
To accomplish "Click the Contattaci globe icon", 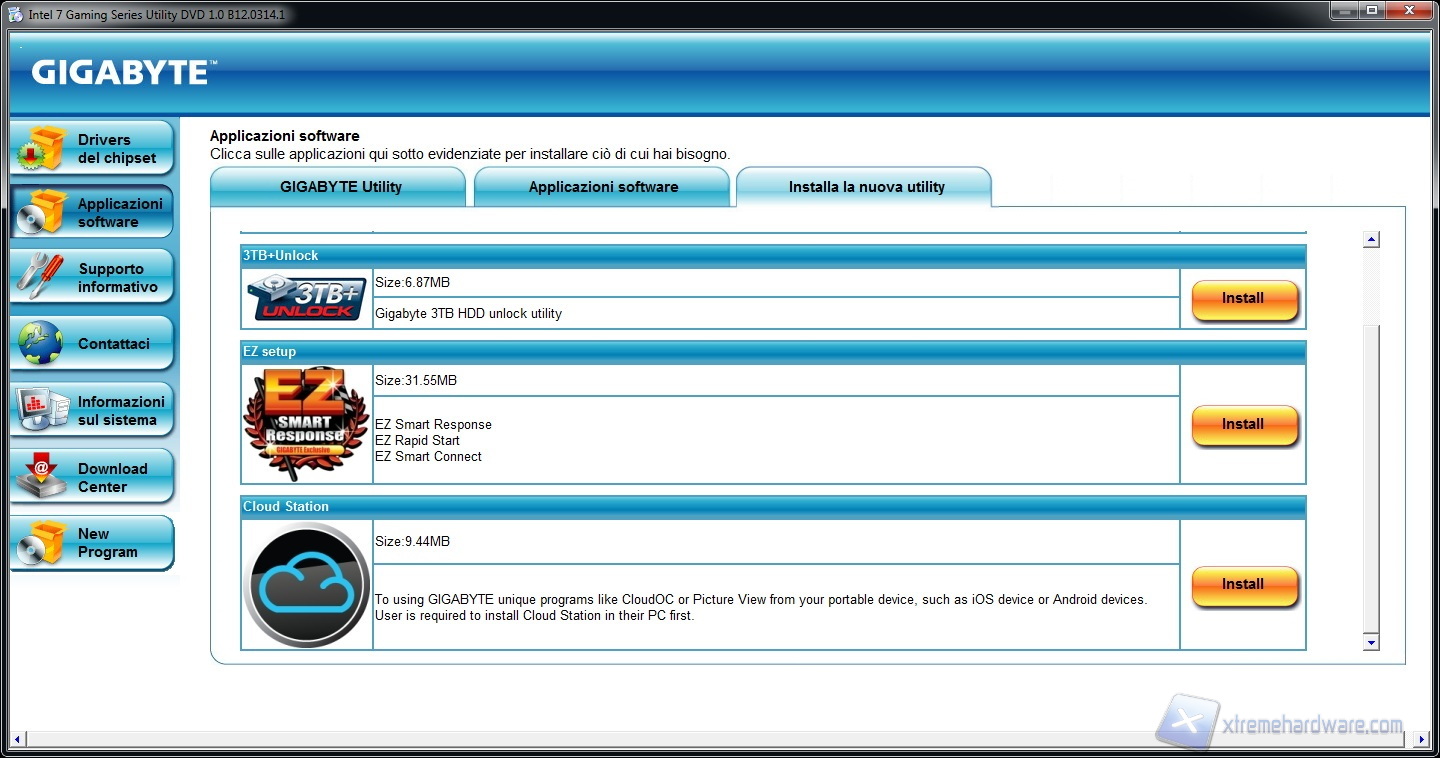I will pyautogui.click(x=41, y=343).
